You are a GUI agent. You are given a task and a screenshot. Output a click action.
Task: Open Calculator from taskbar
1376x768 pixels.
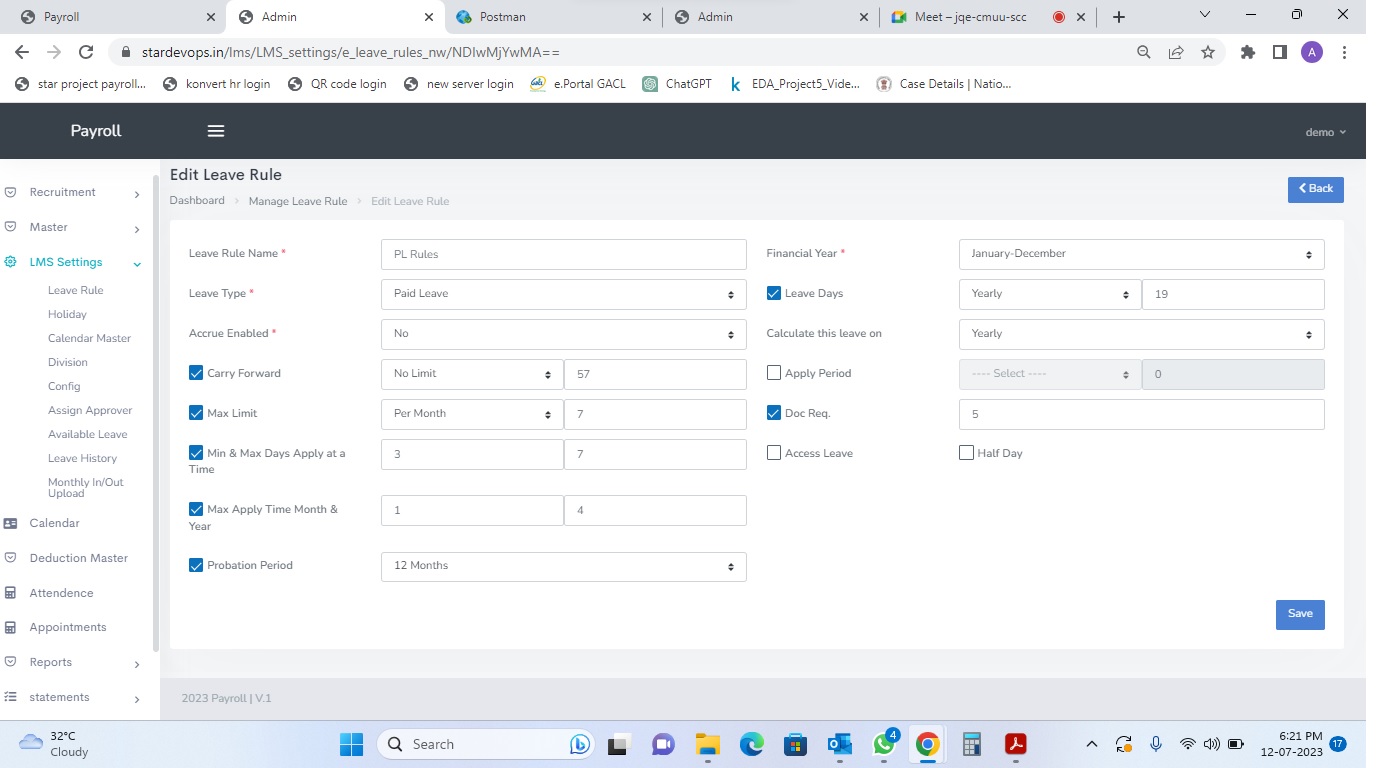[x=971, y=744]
